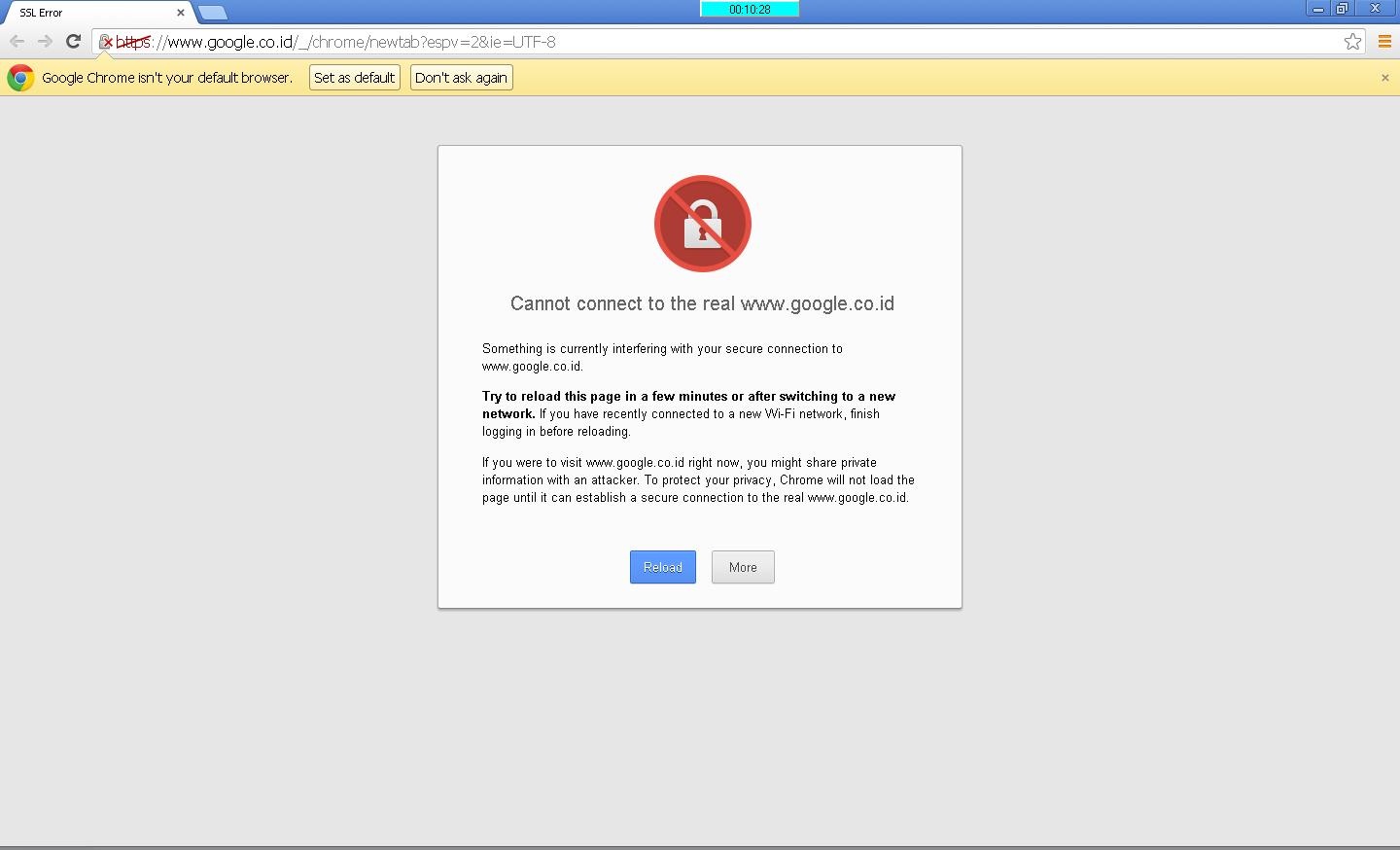1400x850 pixels.
Task: Open Chrome's hamburger menu
Action: [x=1385, y=42]
